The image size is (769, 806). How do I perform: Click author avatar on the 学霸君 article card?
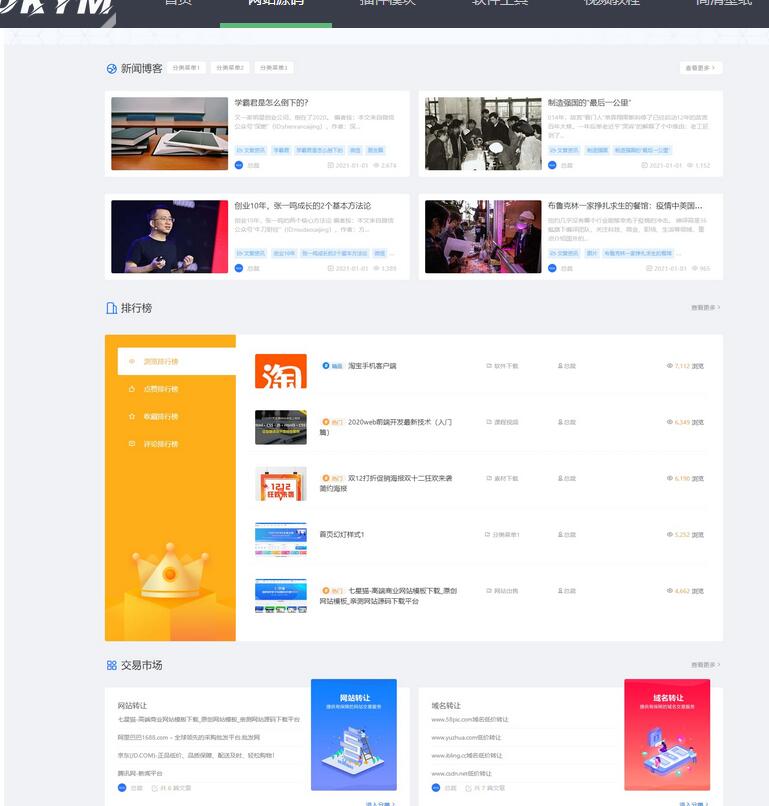(239, 165)
